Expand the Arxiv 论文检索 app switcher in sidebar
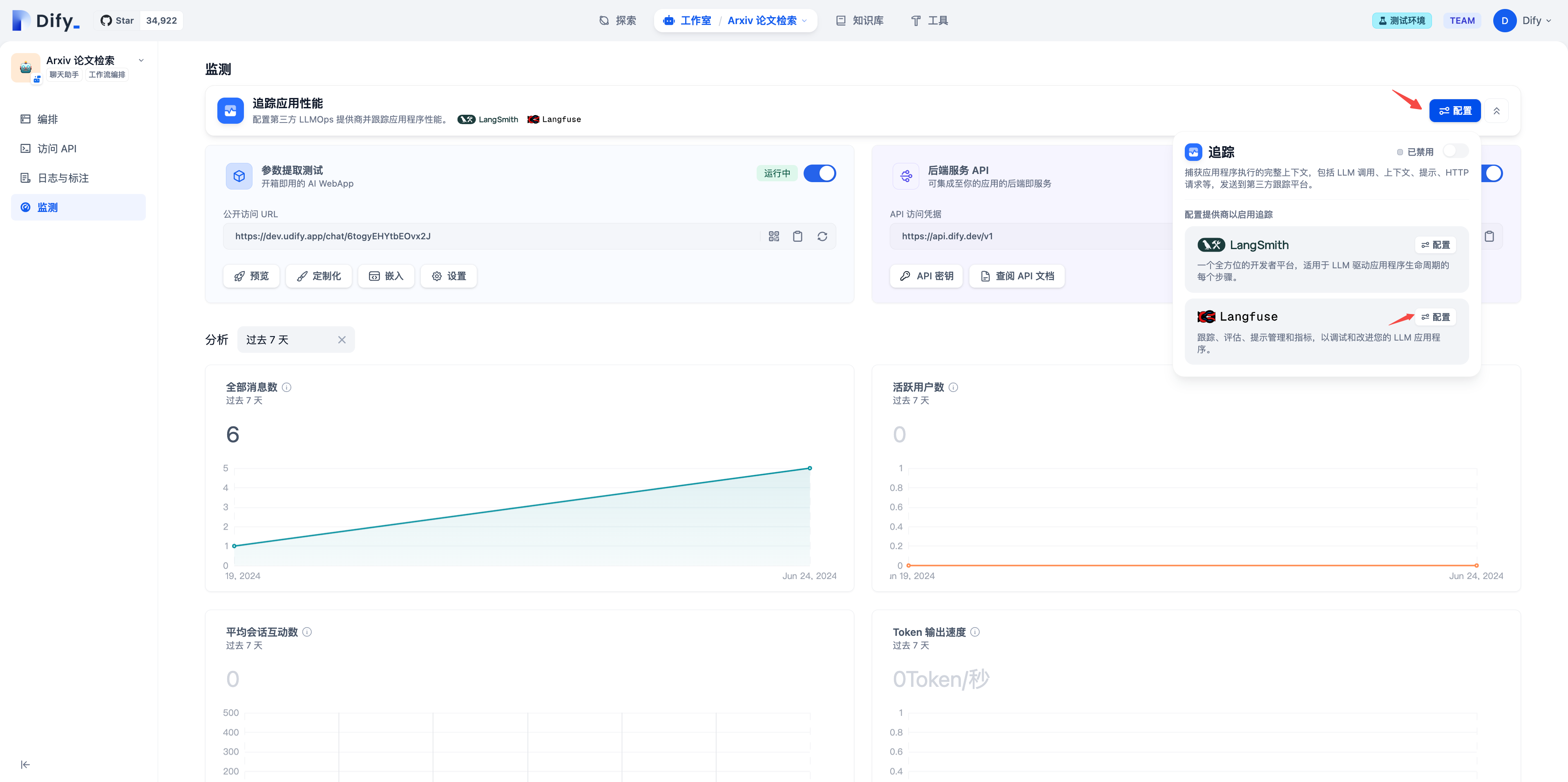The image size is (1568, 782). [141, 60]
